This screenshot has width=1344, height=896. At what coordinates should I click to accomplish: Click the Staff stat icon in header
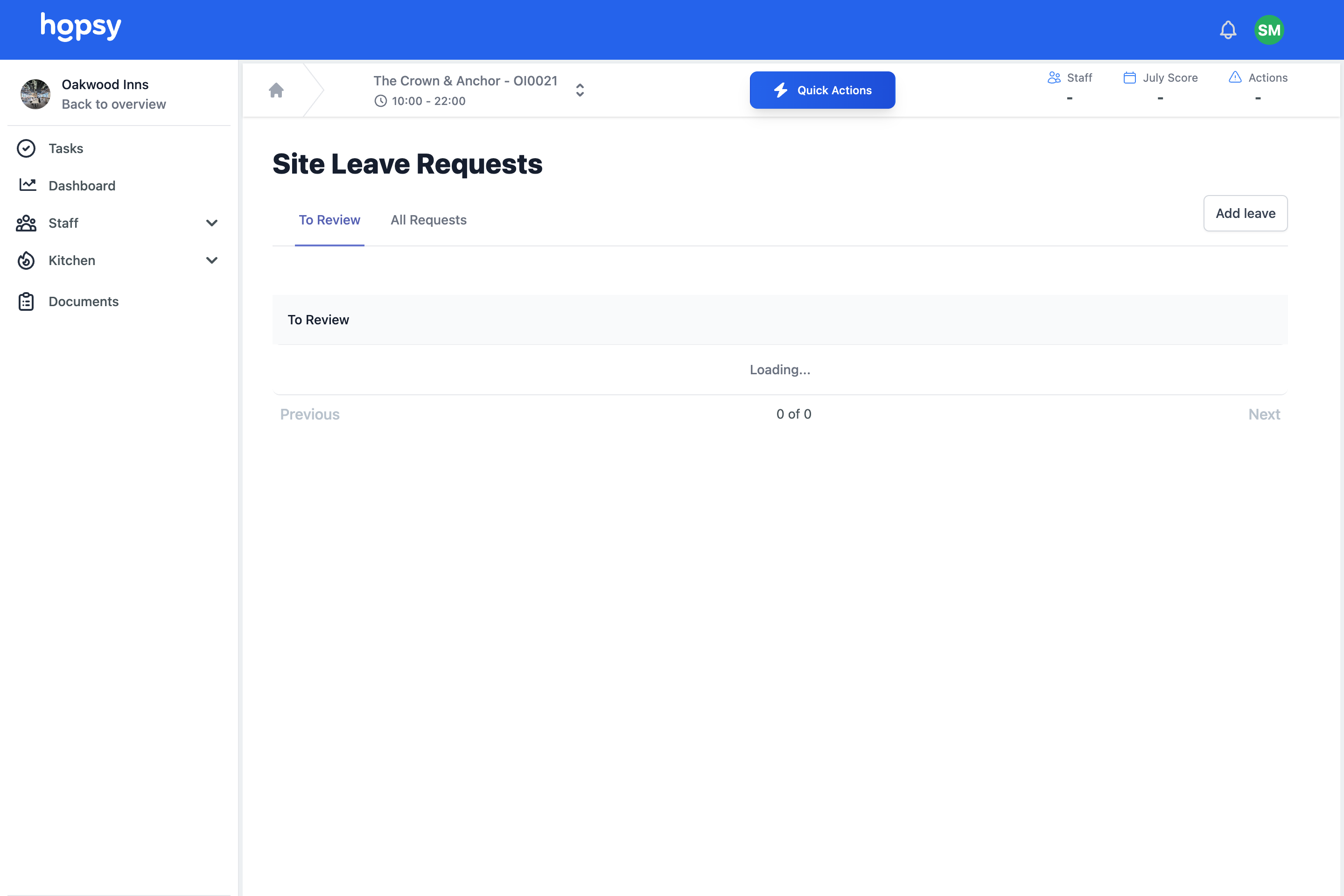pyautogui.click(x=1054, y=78)
